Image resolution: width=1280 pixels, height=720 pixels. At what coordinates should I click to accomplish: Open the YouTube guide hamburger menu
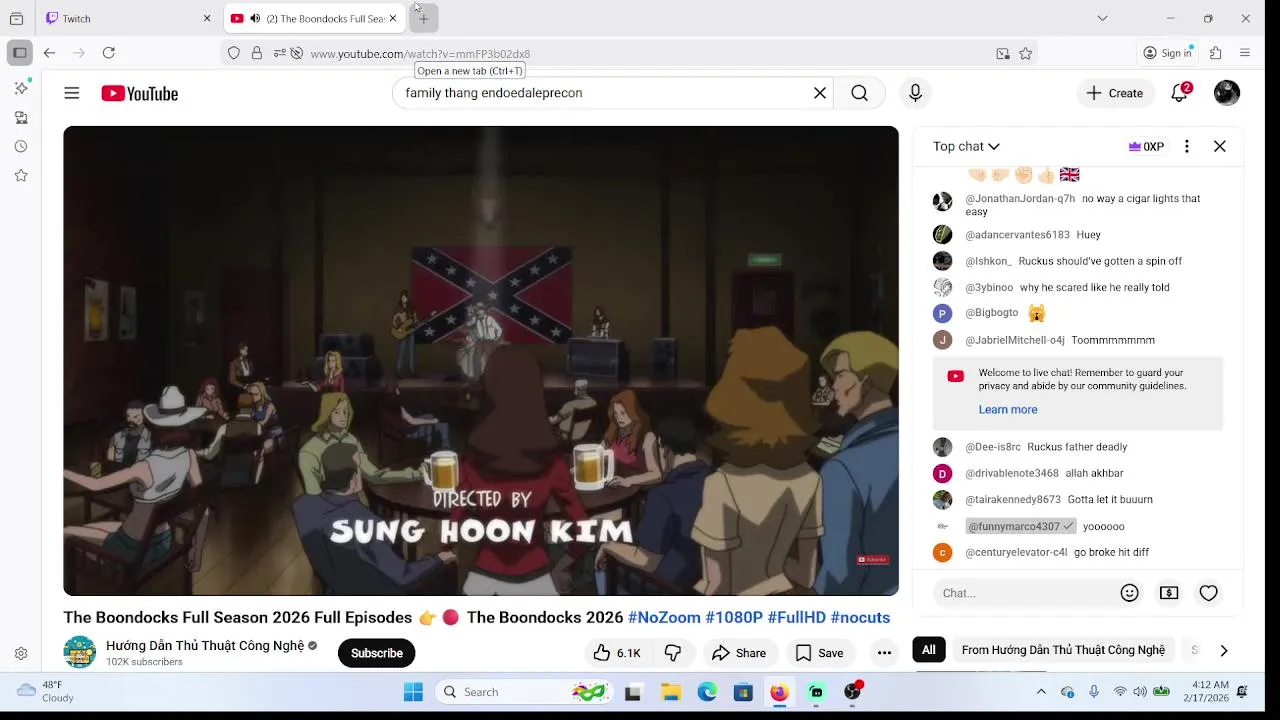coord(72,93)
